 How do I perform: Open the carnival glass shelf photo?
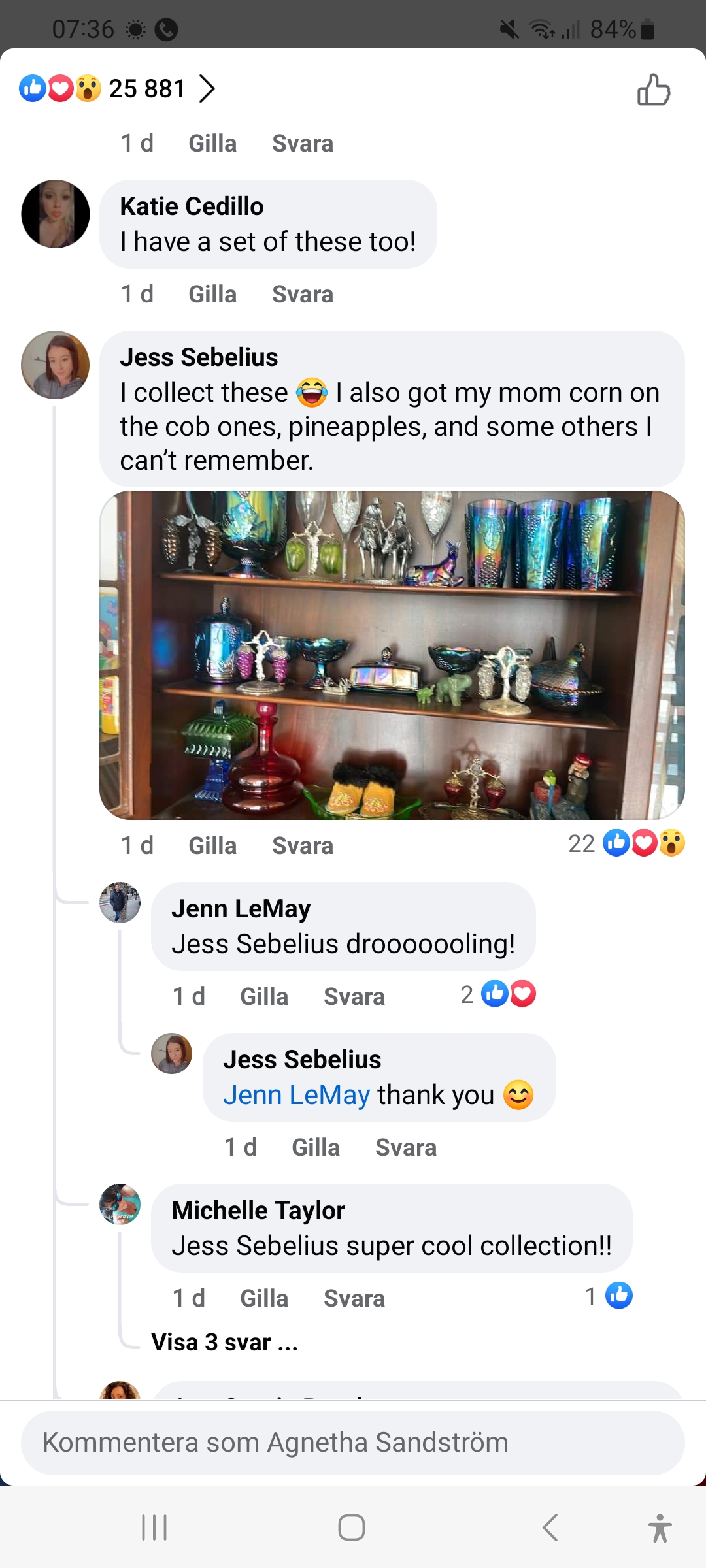392,655
